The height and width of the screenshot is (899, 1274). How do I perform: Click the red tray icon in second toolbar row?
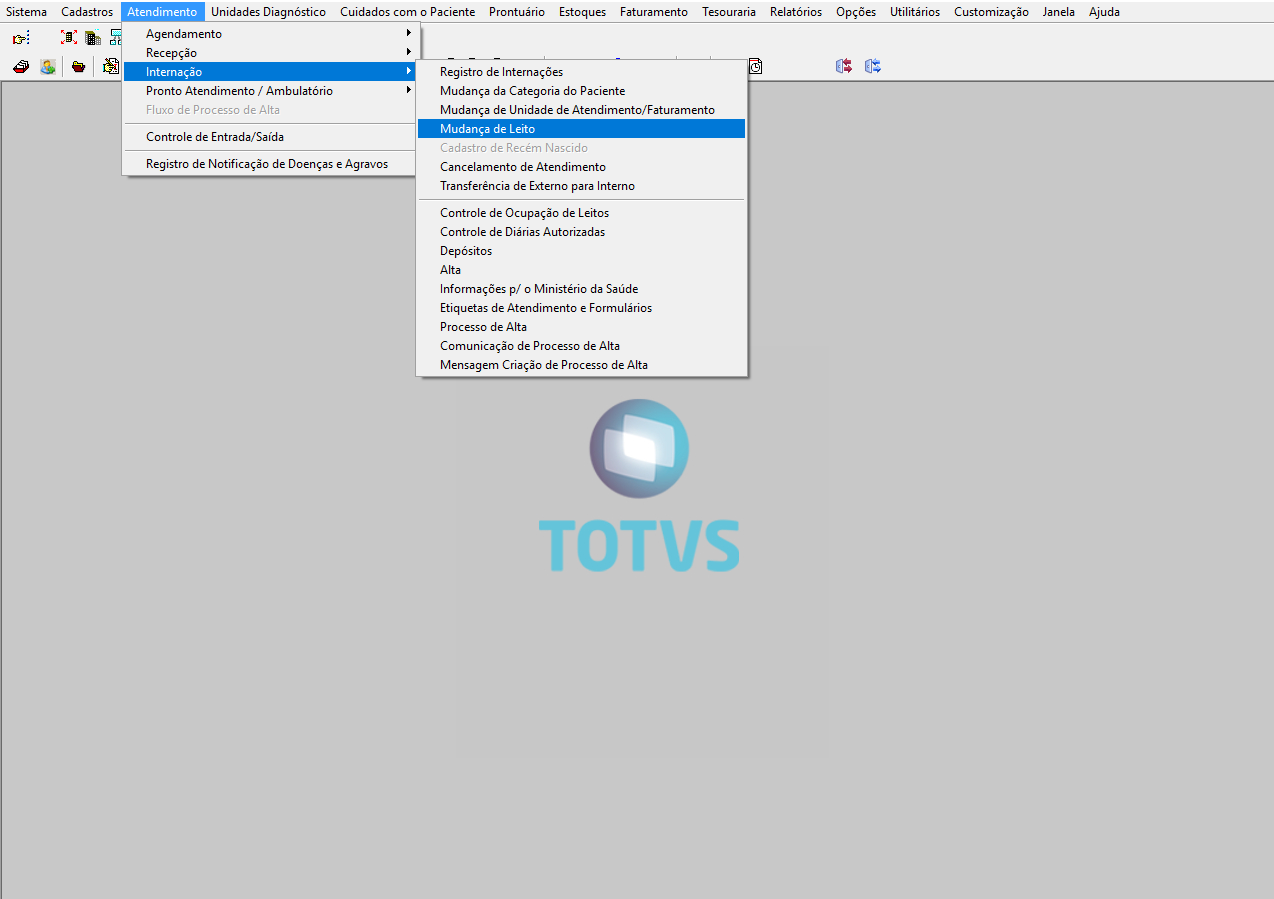(21, 66)
